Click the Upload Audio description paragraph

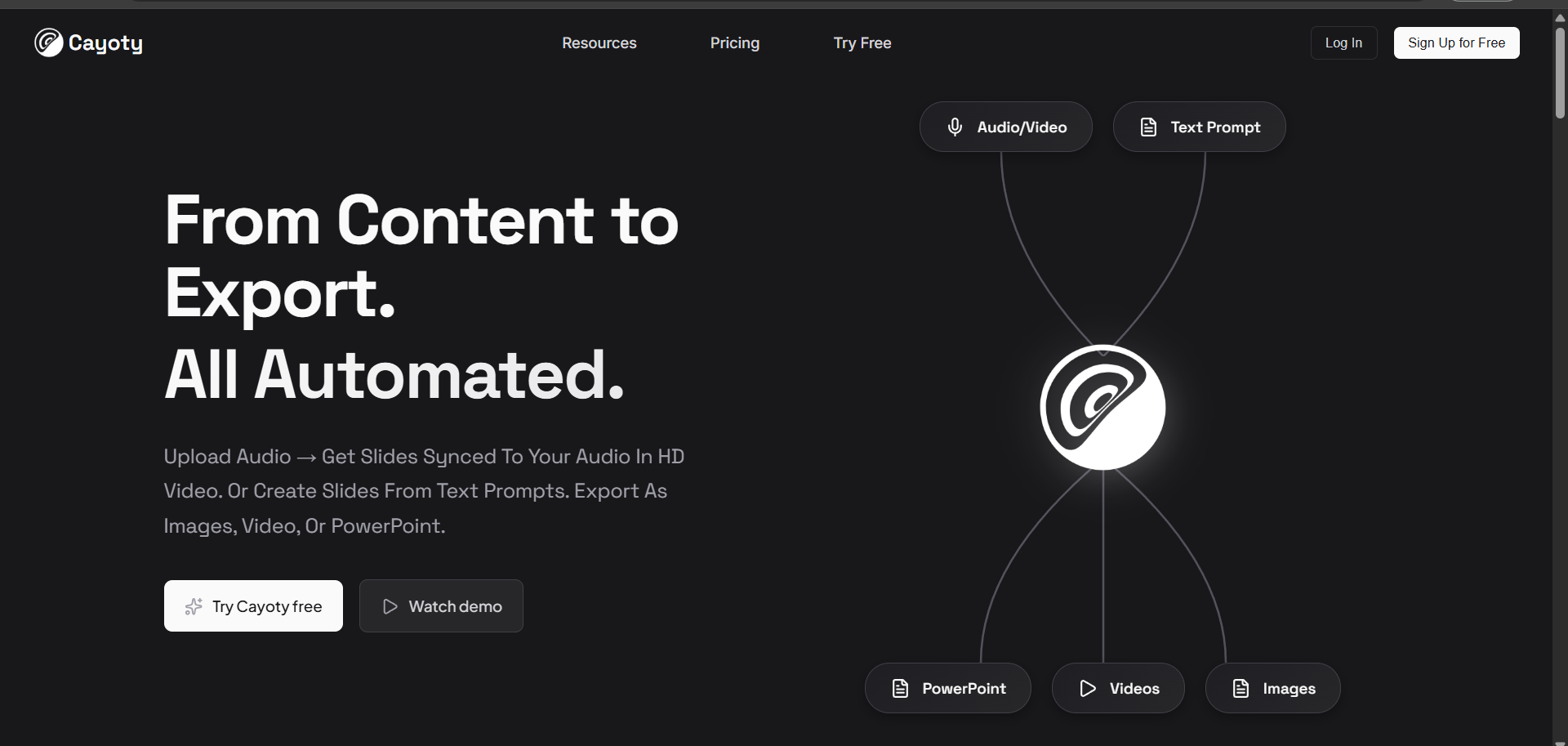point(424,491)
